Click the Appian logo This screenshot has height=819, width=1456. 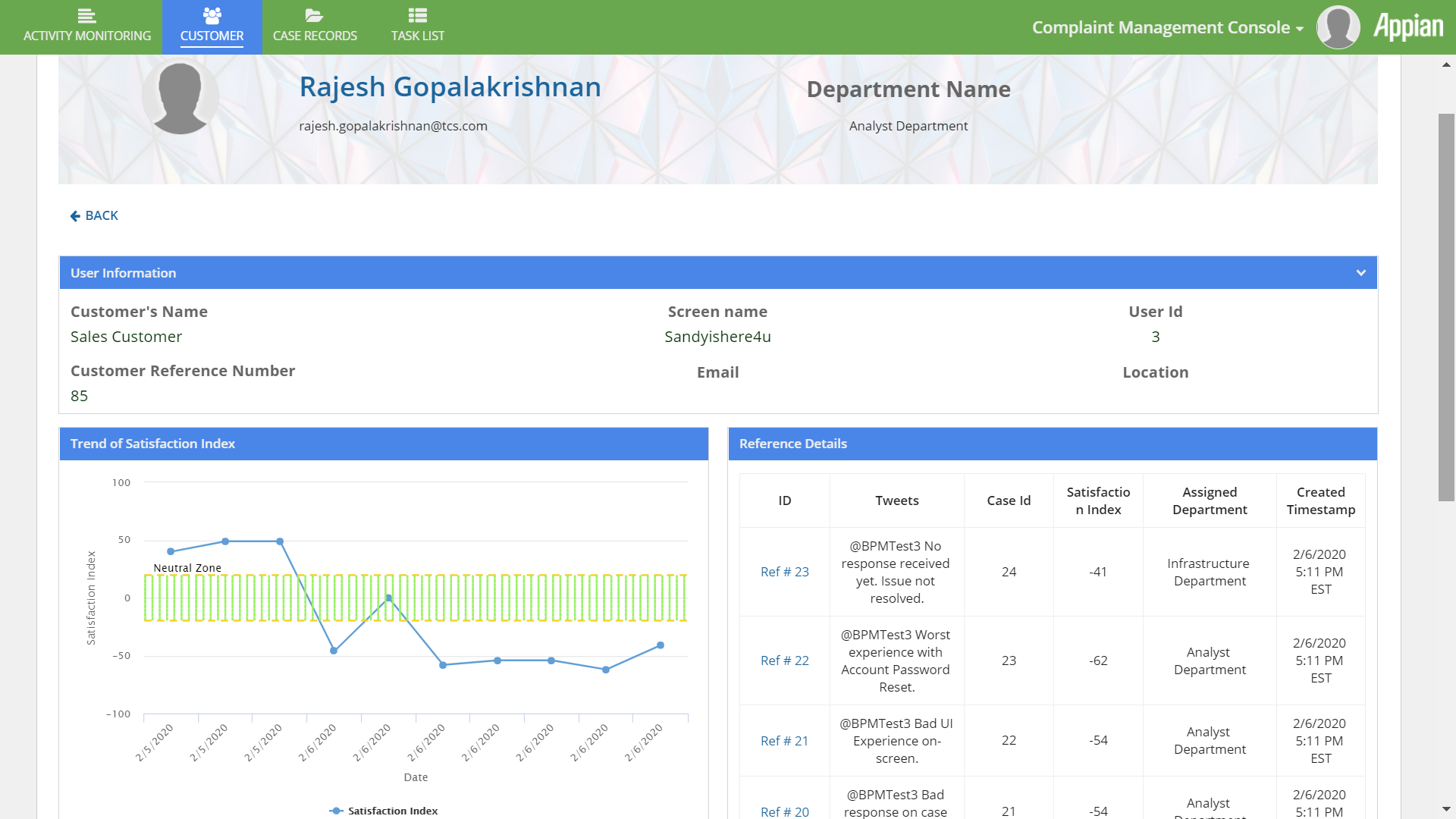click(1408, 27)
